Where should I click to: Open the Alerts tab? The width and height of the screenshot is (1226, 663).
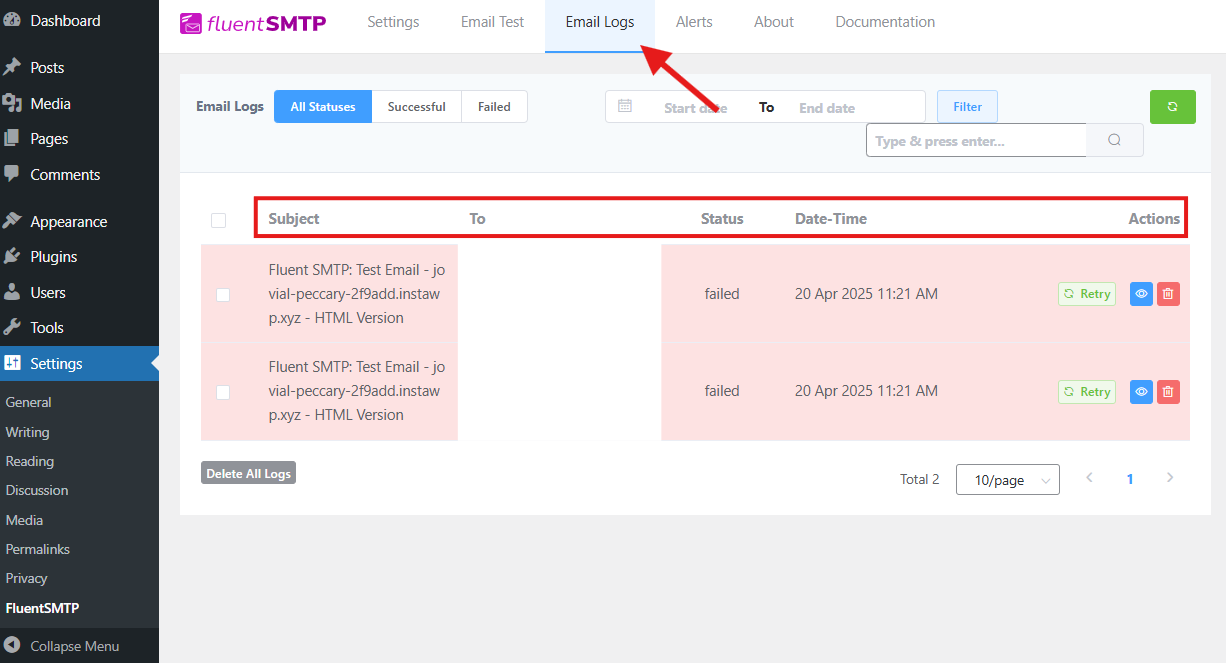point(694,22)
